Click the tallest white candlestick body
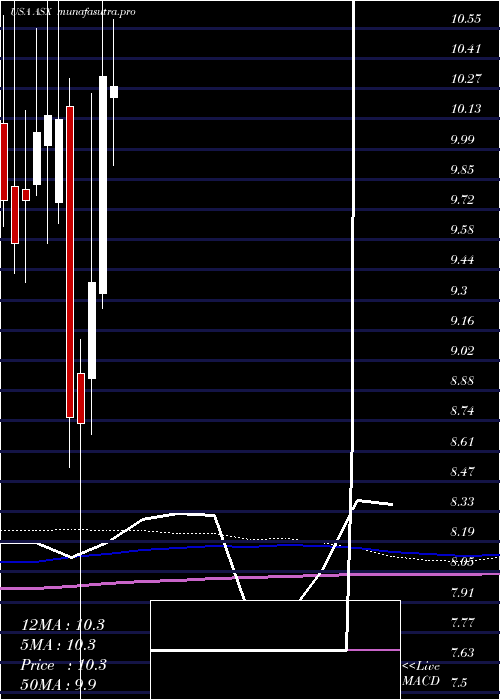Viewport: 500px width, 700px height. 103,185
